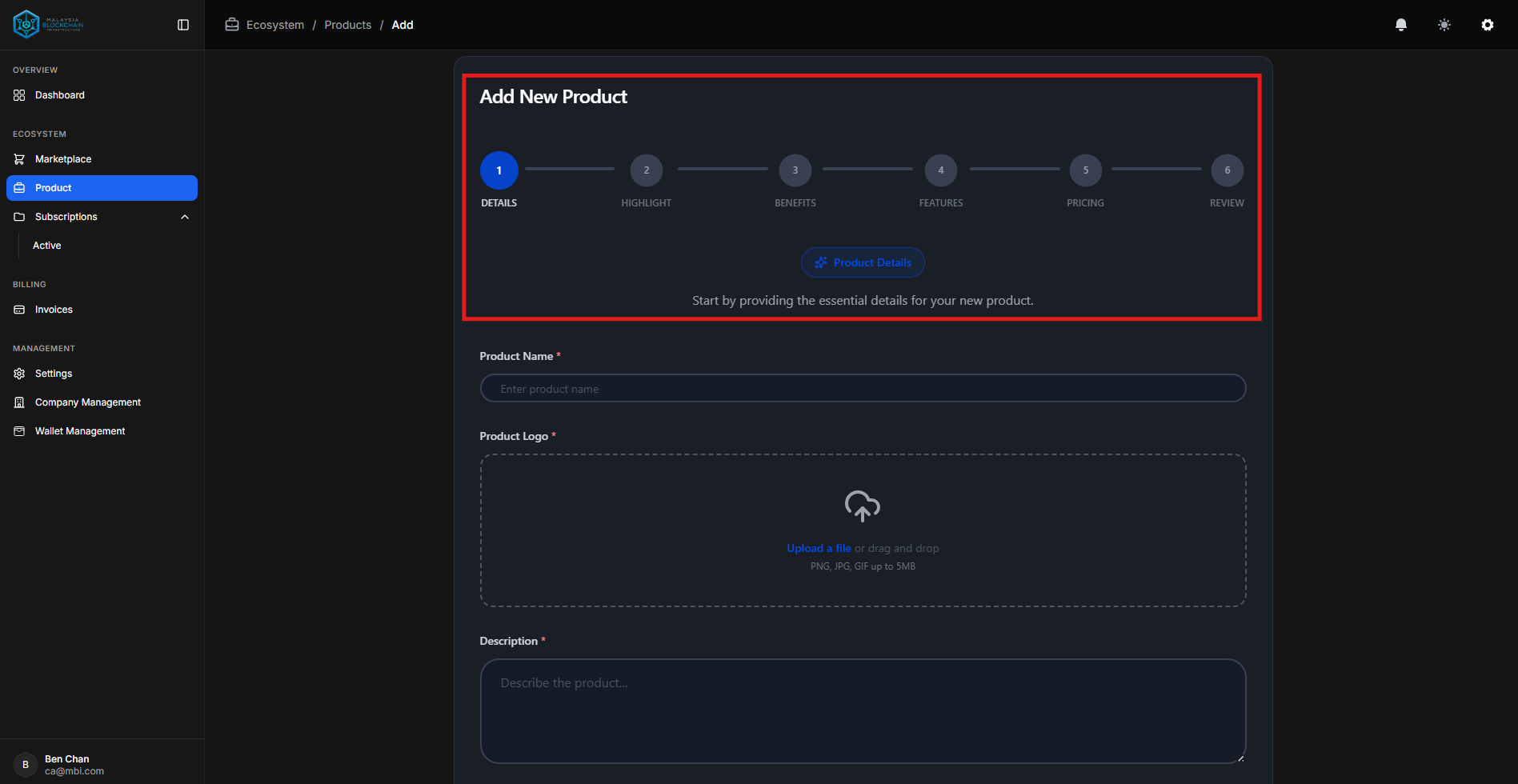The height and width of the screenshot is (784, 1518).
Task: Open Company Management via its icon
Action: click(18, 402)
